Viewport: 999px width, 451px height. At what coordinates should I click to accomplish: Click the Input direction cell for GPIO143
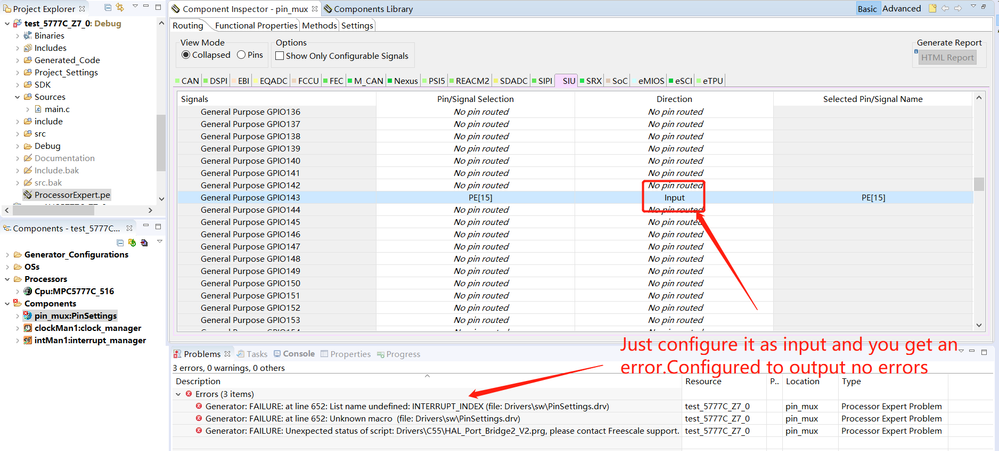click(x=674, y=197)
